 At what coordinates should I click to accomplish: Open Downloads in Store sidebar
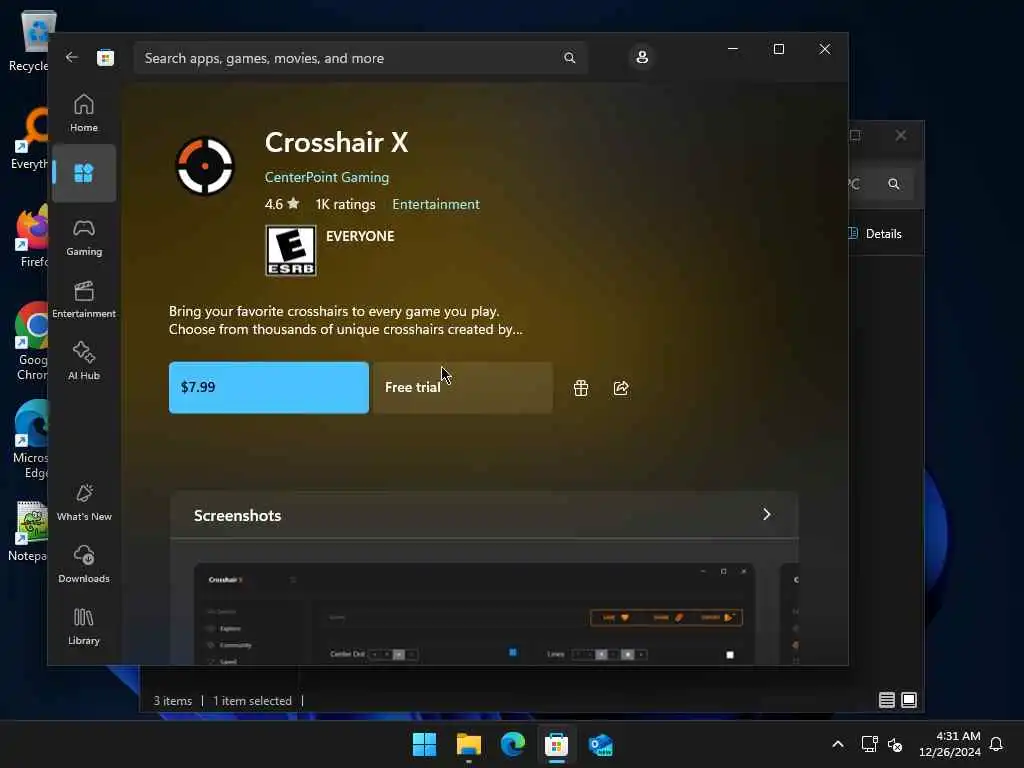84,564
